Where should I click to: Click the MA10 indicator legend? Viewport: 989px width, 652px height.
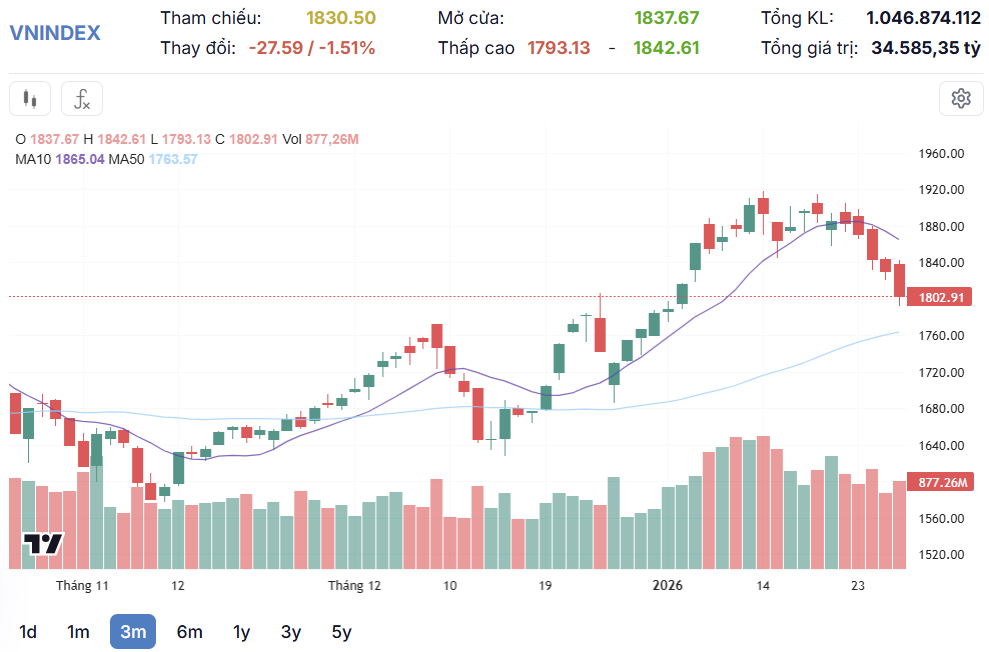[59, 158]
